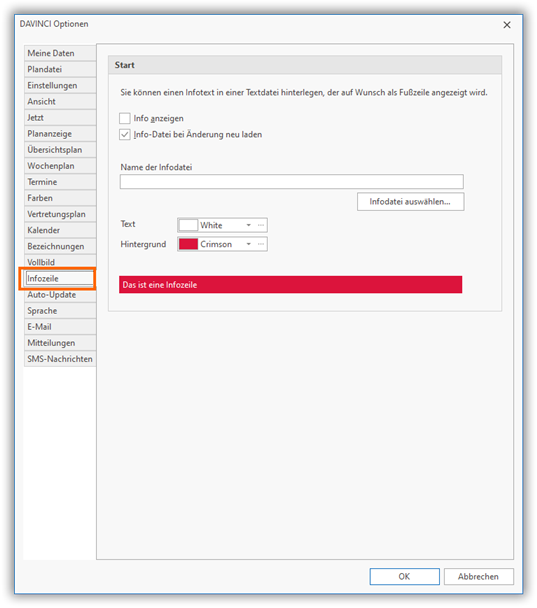The height and width of the screenshot is (608, 537).
Task: Expand the Text color dropdown arrow
Action: pyautogui.click(x=249, y=225)
